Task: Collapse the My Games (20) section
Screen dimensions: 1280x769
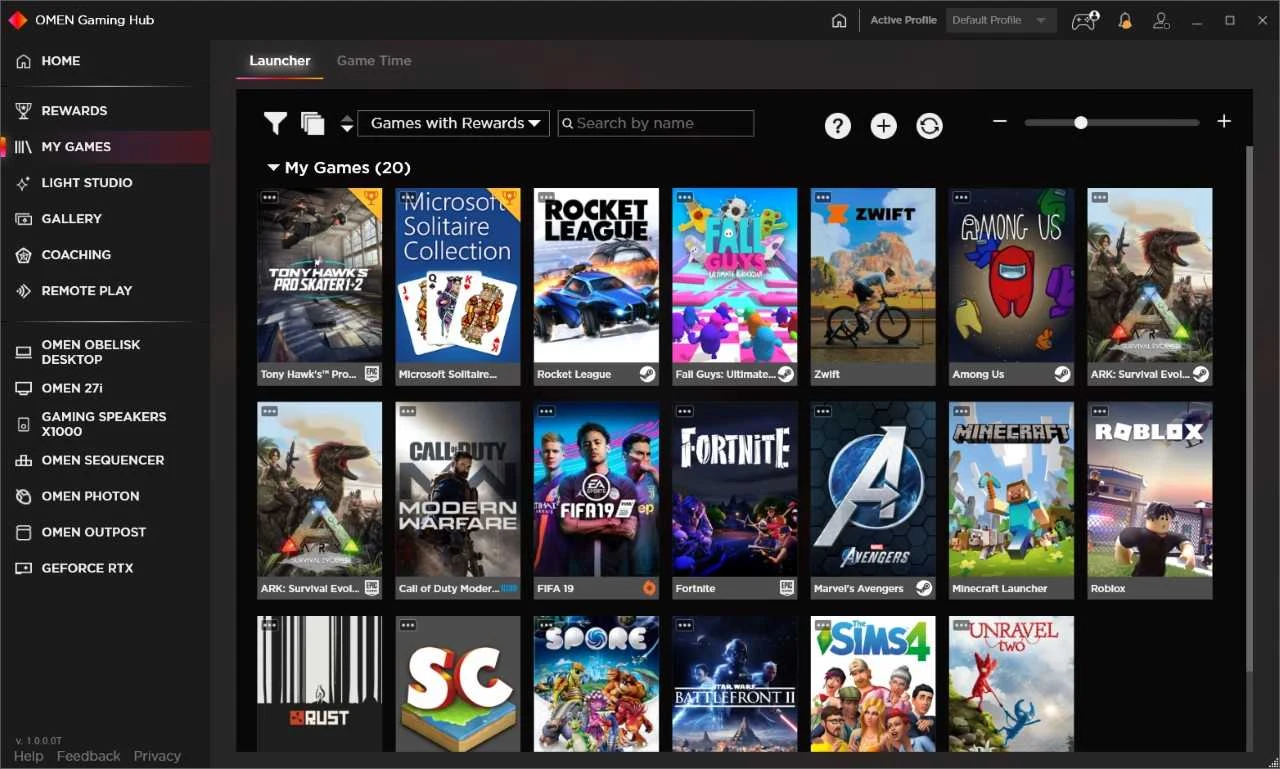Action: [273, 167]
